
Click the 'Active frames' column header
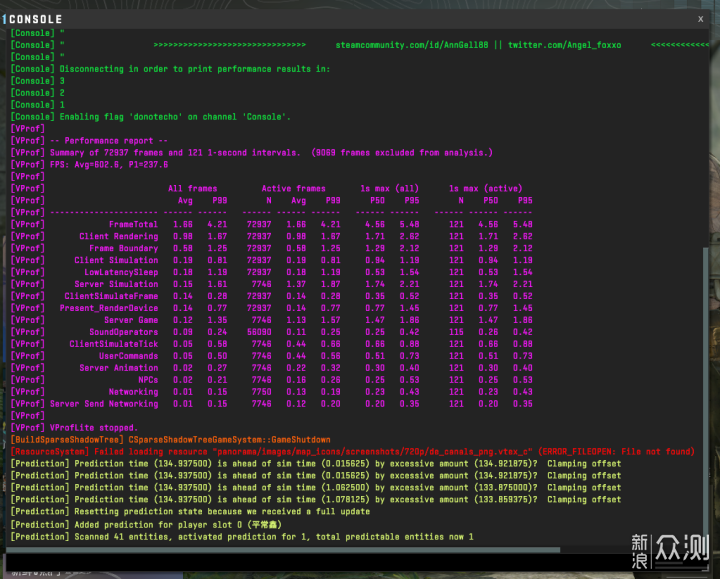pyautogui.click(x=293, y=188)
